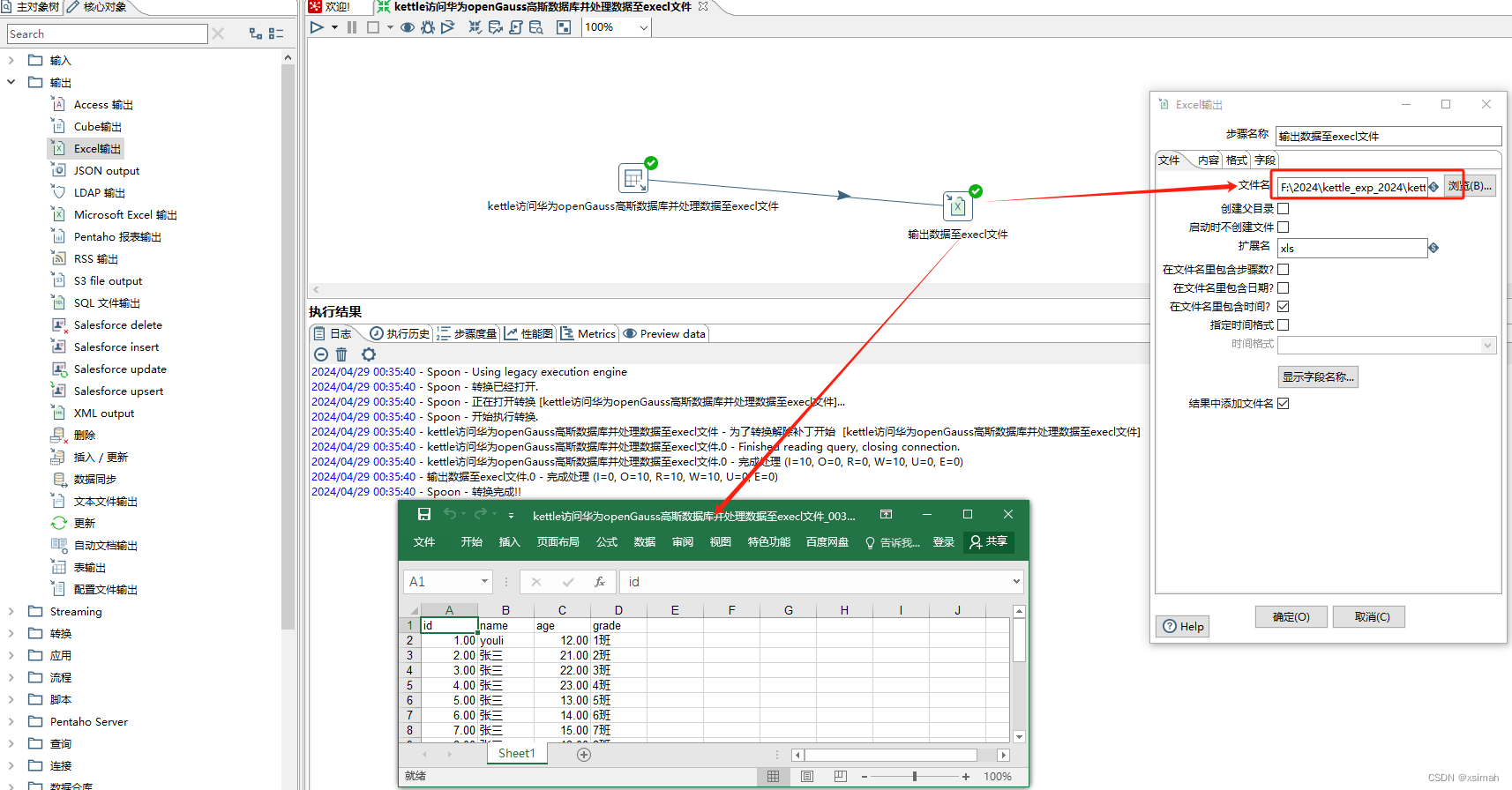Stop the transformation with the square icon
Image resolution: width=1512 pixels, height=790 pixels.
pyautogui.click(x=373, y=27)
